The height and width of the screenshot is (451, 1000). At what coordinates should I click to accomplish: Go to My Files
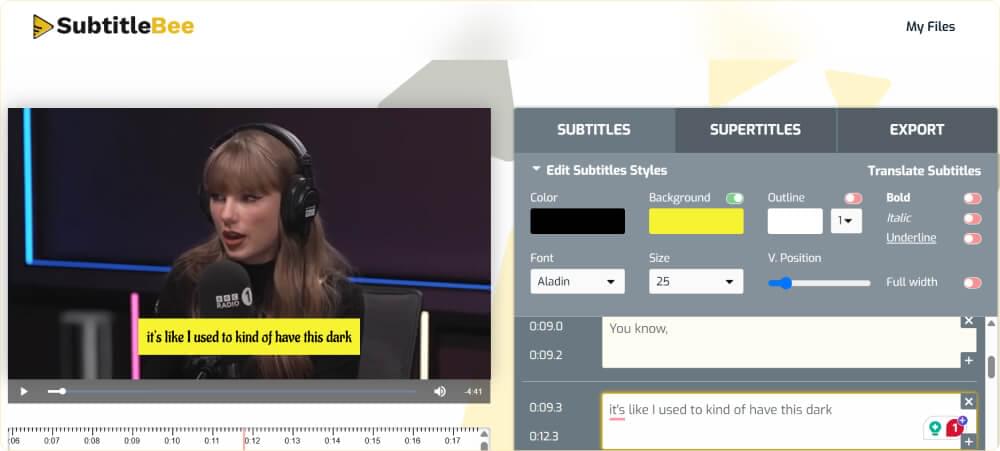click(x=930, y=27)
